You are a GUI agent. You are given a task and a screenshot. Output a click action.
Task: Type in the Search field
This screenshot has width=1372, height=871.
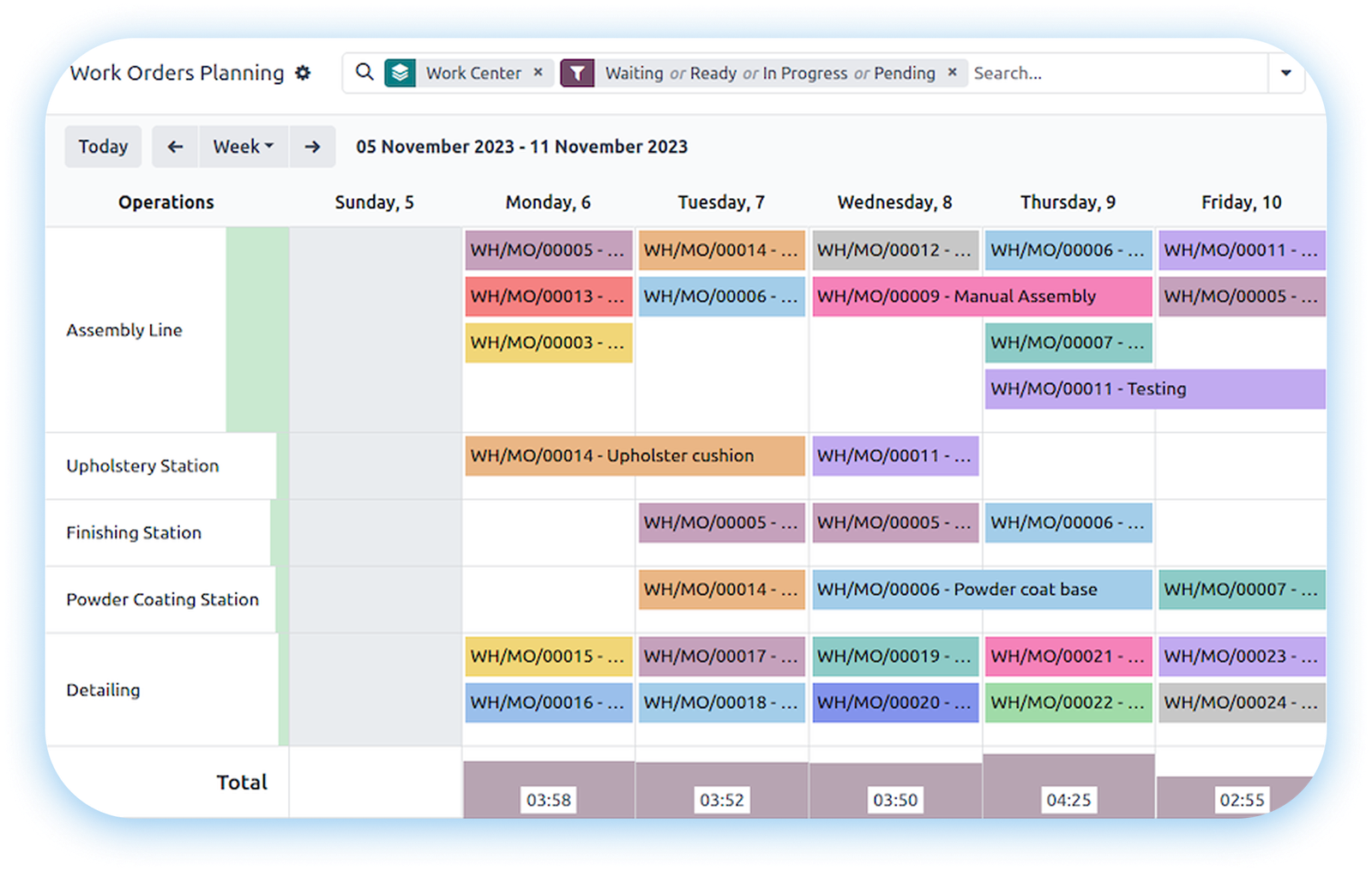(1115, 74)
